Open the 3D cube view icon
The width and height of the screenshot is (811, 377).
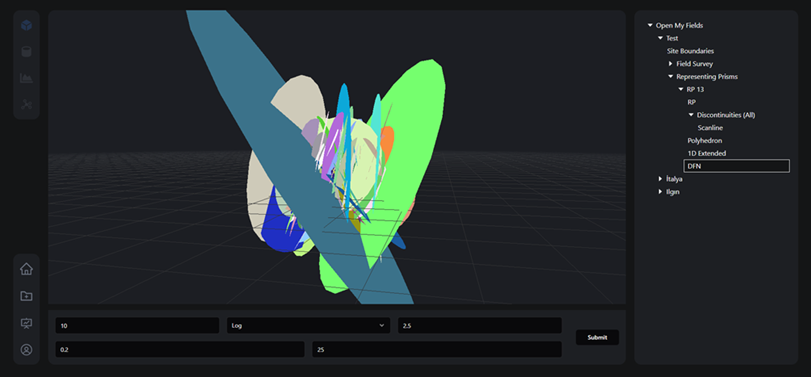pyautogui.click(x=26, y=25)
